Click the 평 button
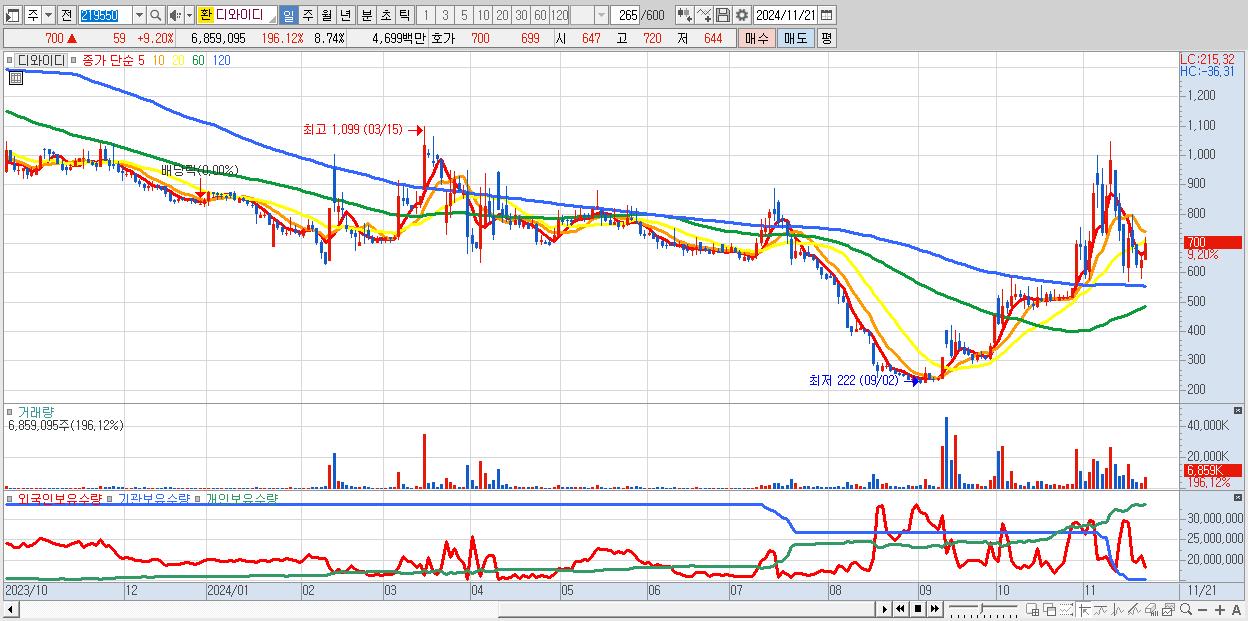Image resolution: width=1248 pixels, height=621 pixels. (826, 38)
